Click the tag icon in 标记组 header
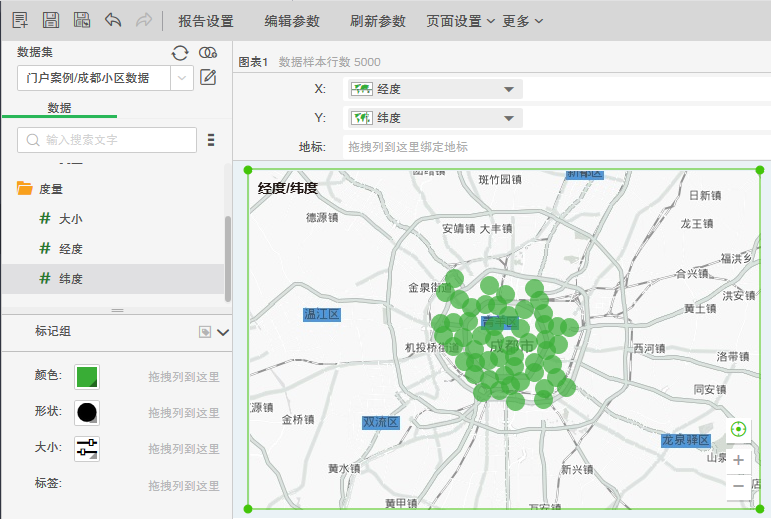Screen dimensions: 771x519 205,332
